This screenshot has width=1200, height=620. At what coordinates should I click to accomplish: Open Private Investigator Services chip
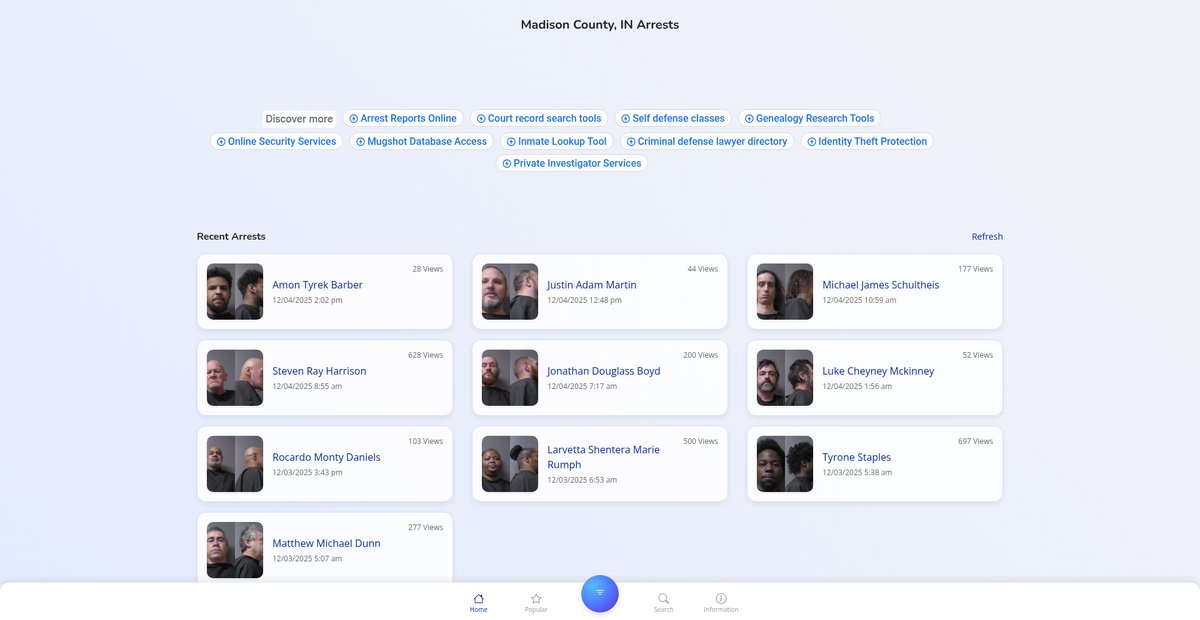572,163
